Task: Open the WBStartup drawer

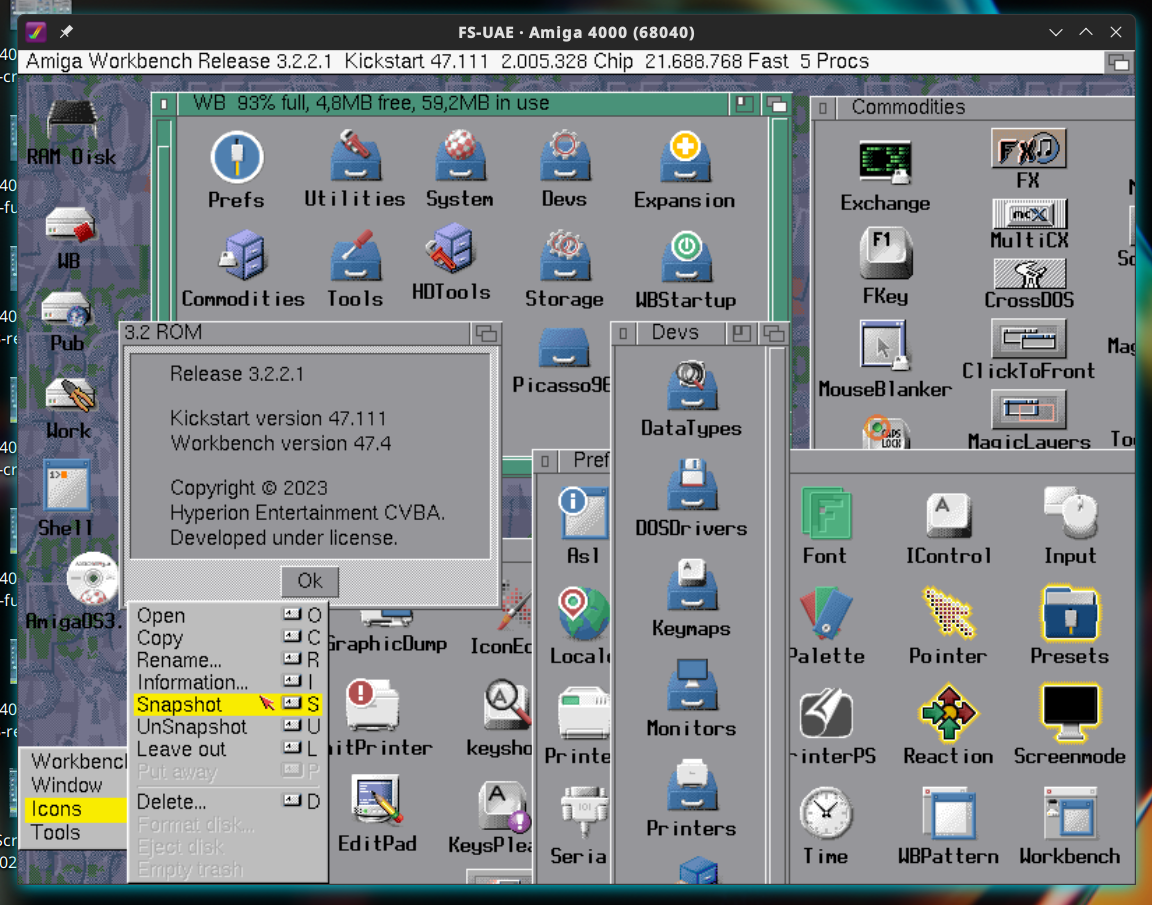Action: (x=685, y=259)
